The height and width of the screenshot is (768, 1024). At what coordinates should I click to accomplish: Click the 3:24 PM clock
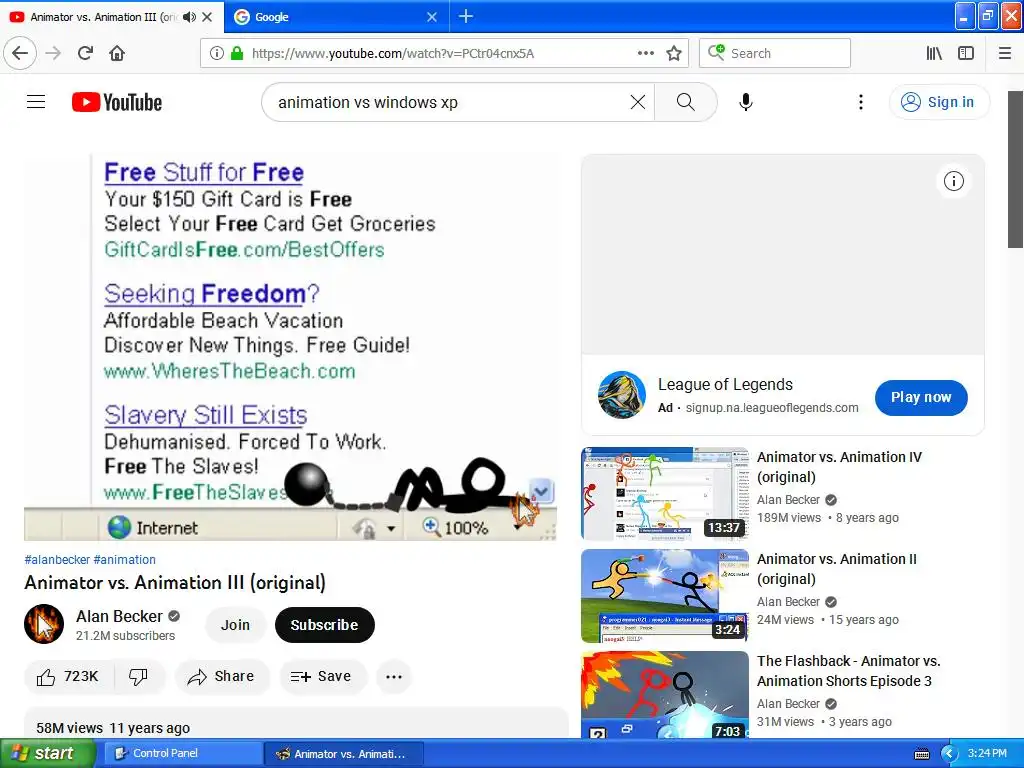point(987,754)
